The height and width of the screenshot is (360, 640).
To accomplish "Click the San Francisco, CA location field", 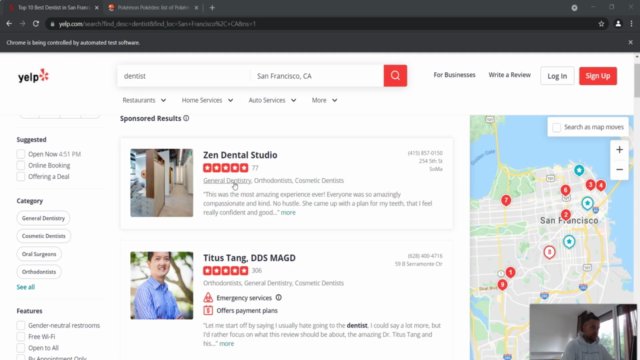I will click(x=317, y=76).
